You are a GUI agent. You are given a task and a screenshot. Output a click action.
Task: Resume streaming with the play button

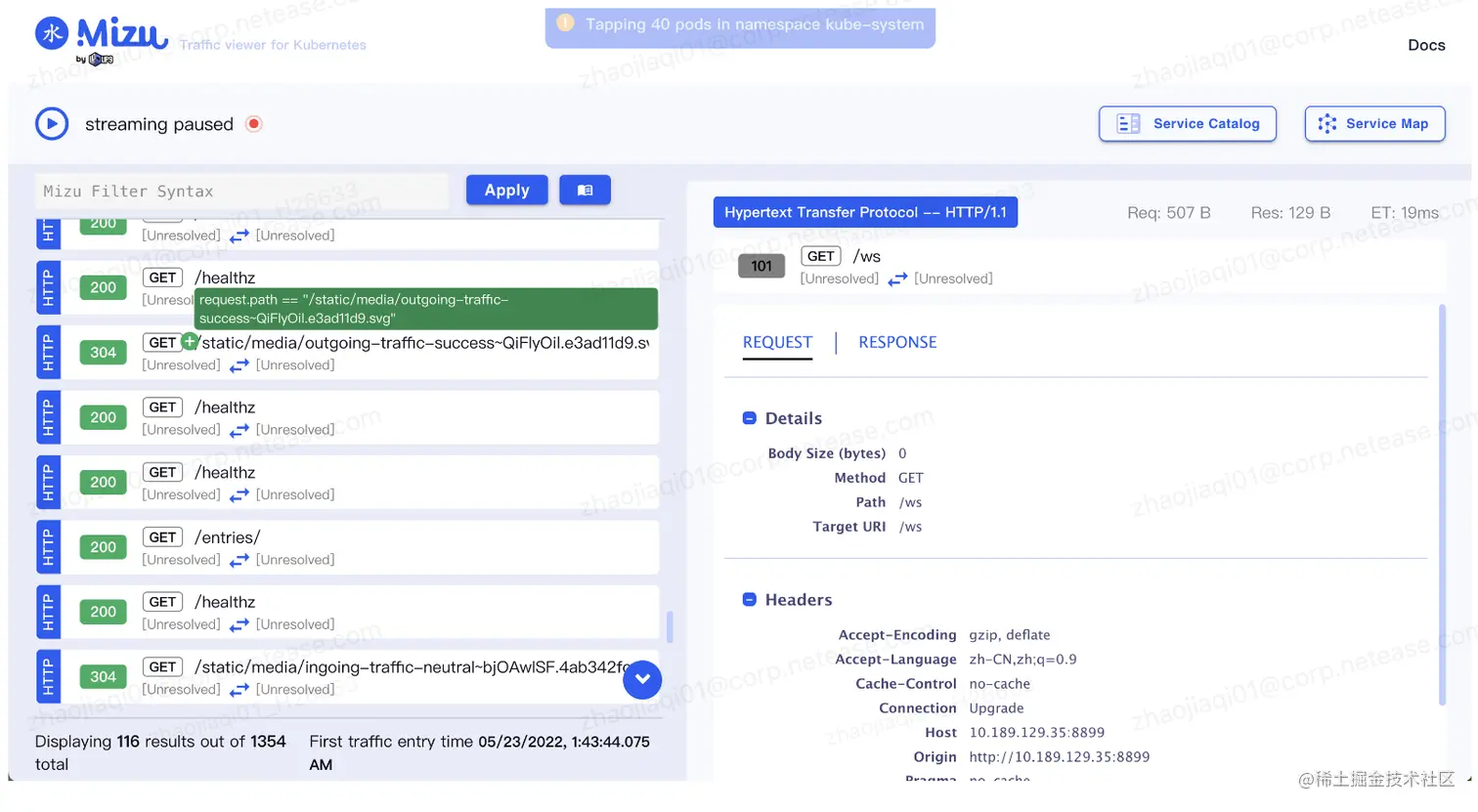52,124
